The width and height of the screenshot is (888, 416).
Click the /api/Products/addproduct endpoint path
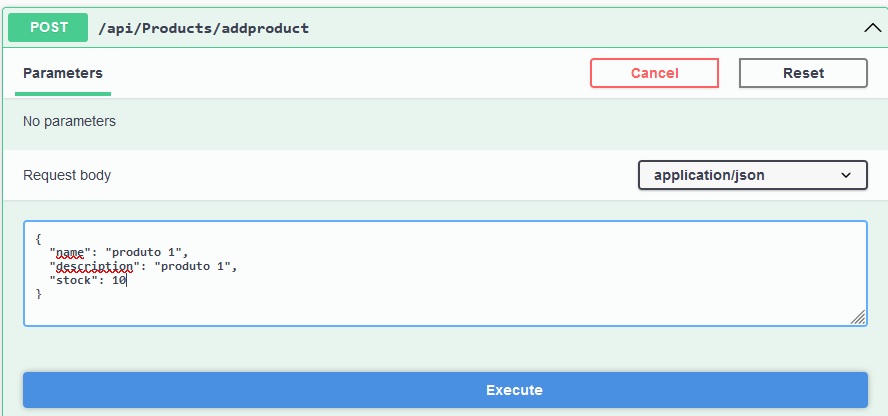[x=204, y=28]
